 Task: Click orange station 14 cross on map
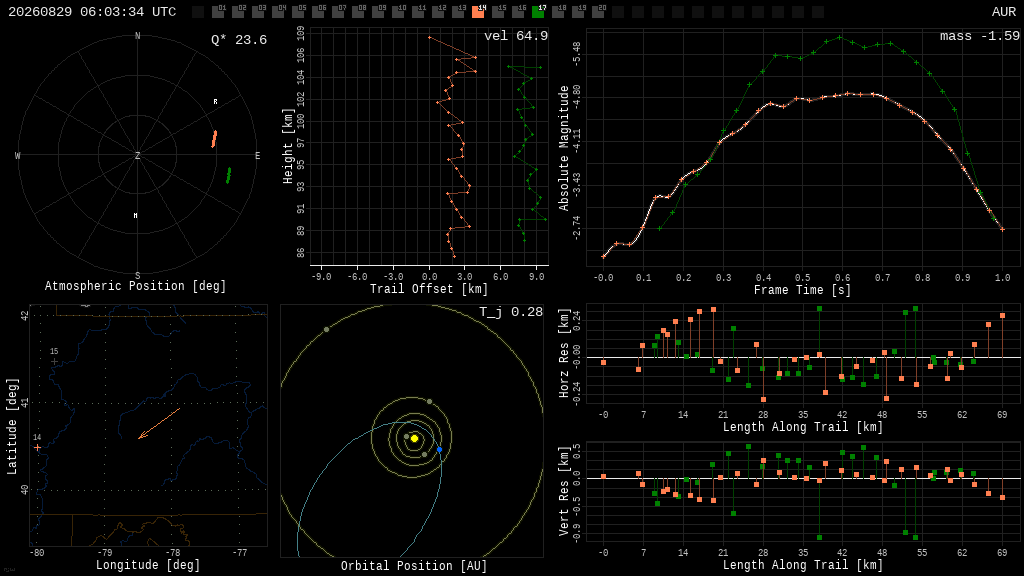37,447
